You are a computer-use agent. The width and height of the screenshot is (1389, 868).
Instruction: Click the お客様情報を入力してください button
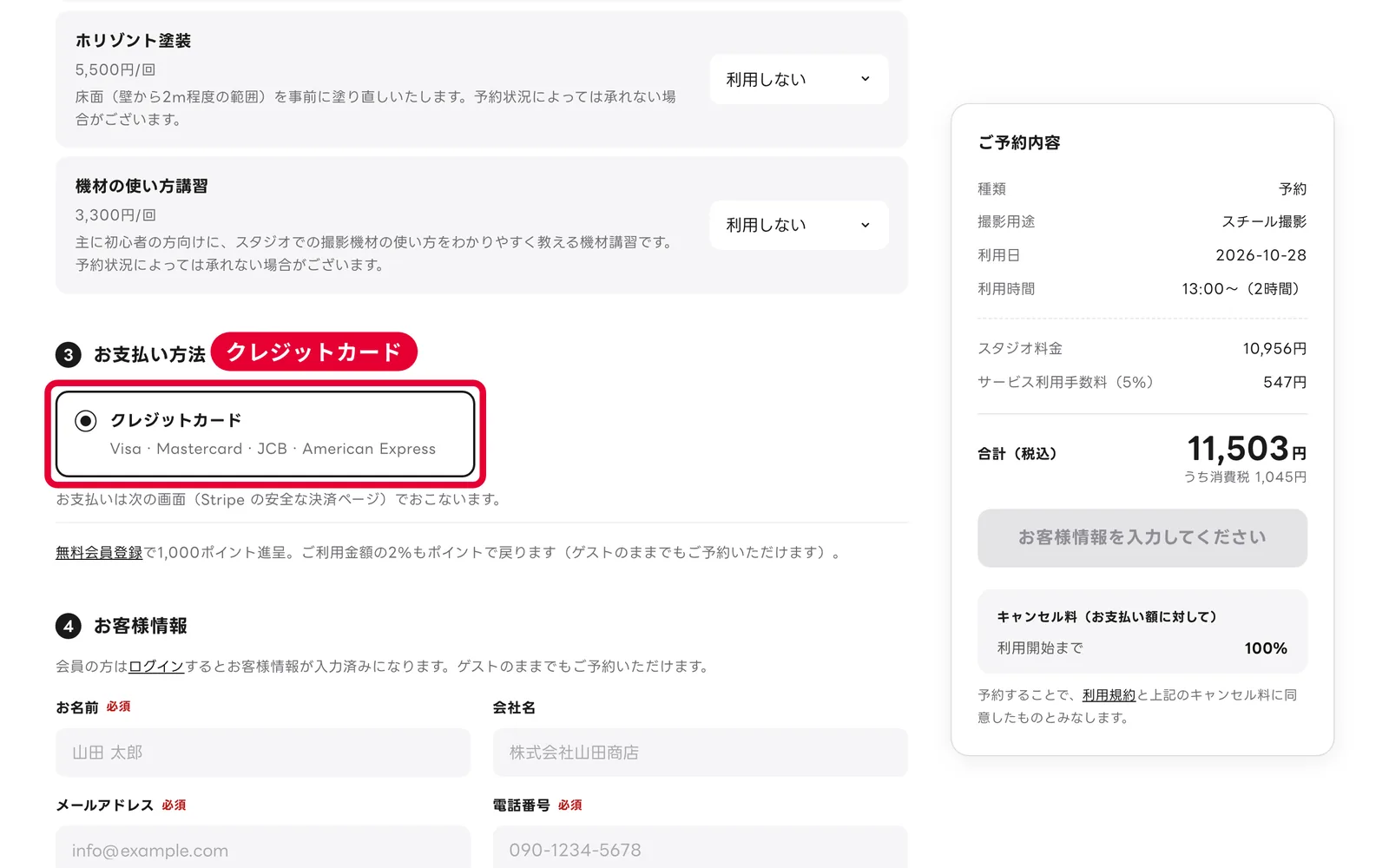click(x=1142, y=538)
